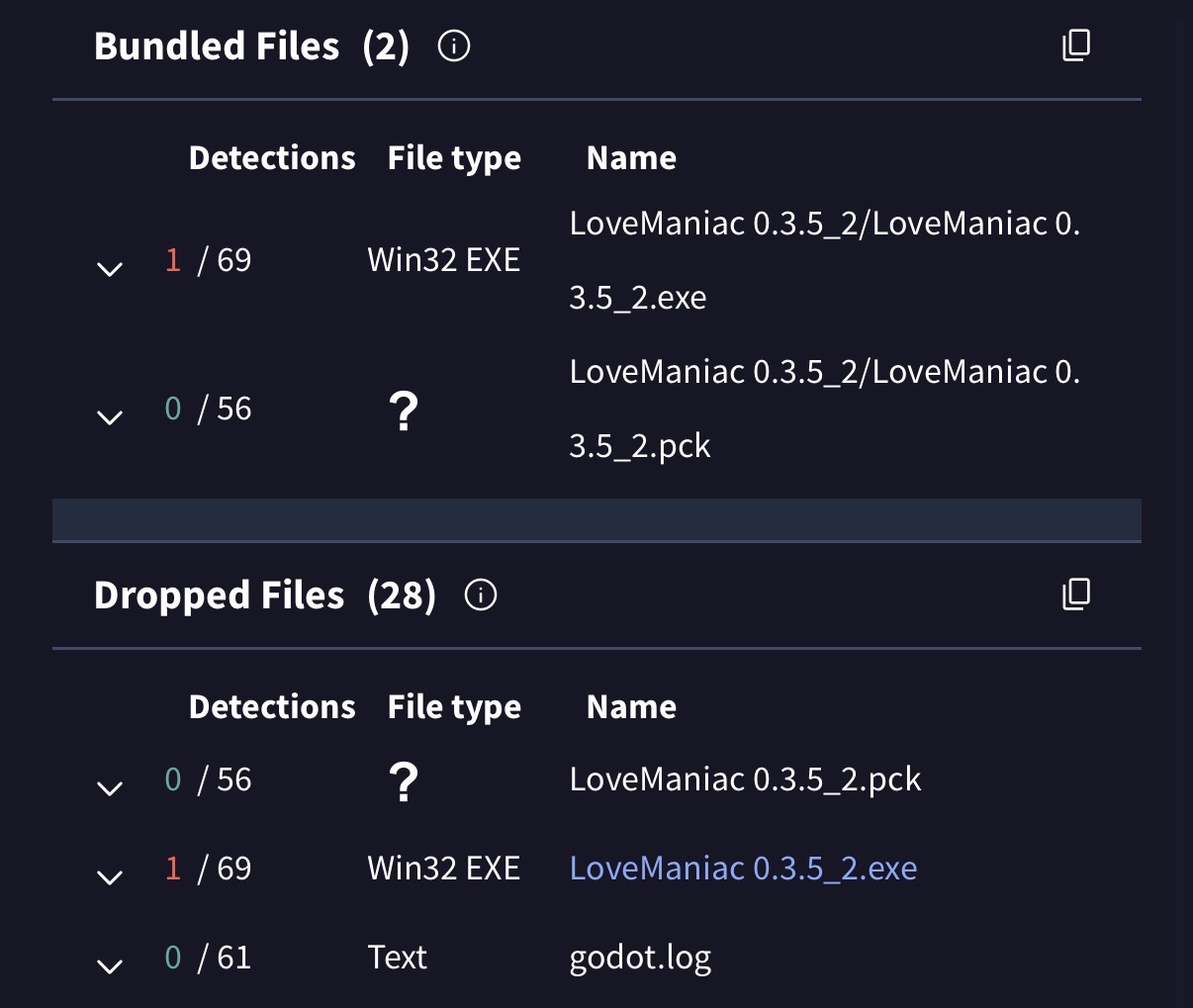Viewport: 1193px width, 1008px height.
Task: Click the godot.log file name
Action: [x=640, y=958]
